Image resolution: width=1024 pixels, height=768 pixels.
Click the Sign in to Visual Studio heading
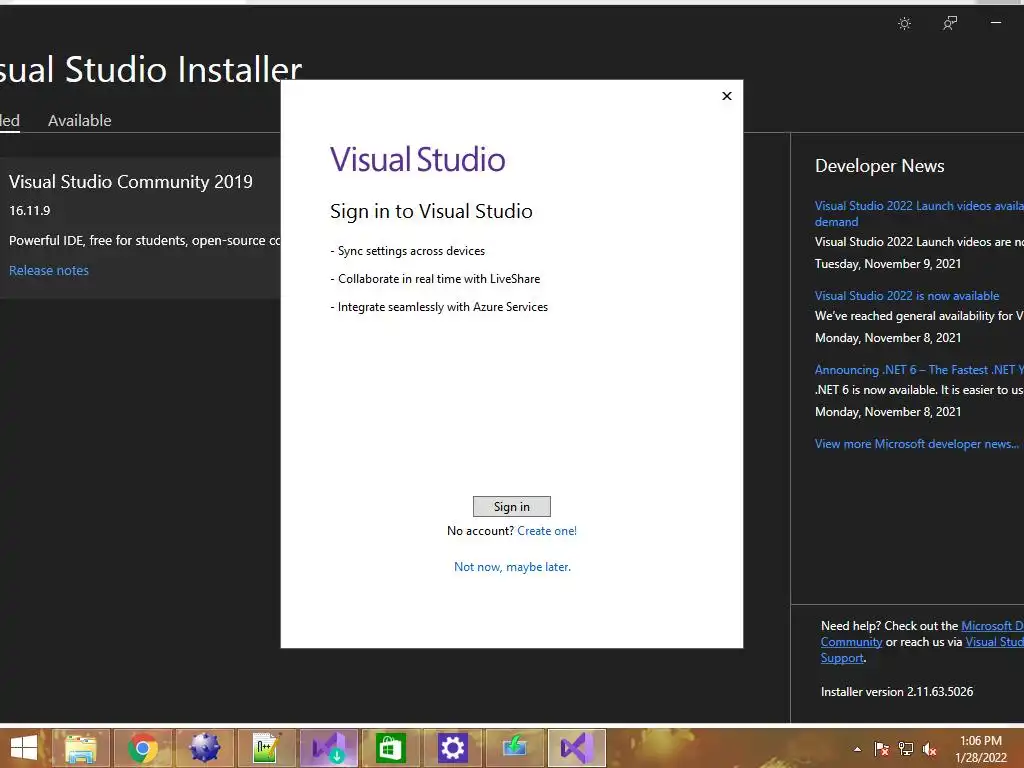coord(431,211)
